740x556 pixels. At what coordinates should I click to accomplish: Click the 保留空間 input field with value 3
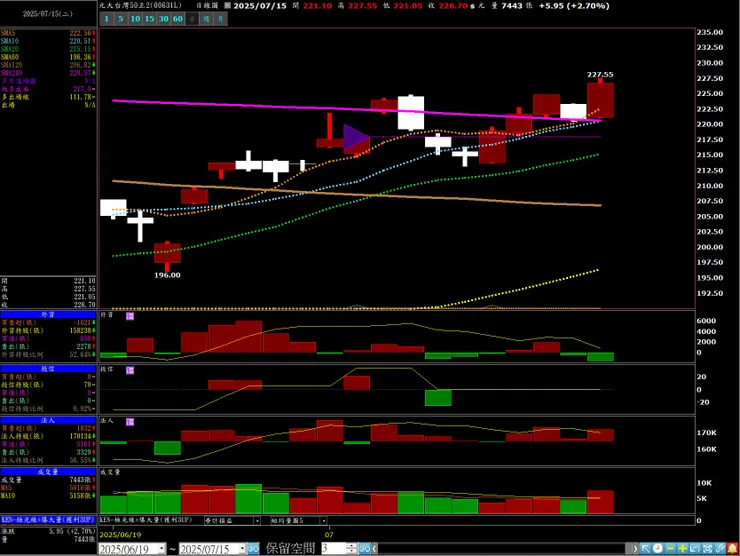(x=333, y=549)
